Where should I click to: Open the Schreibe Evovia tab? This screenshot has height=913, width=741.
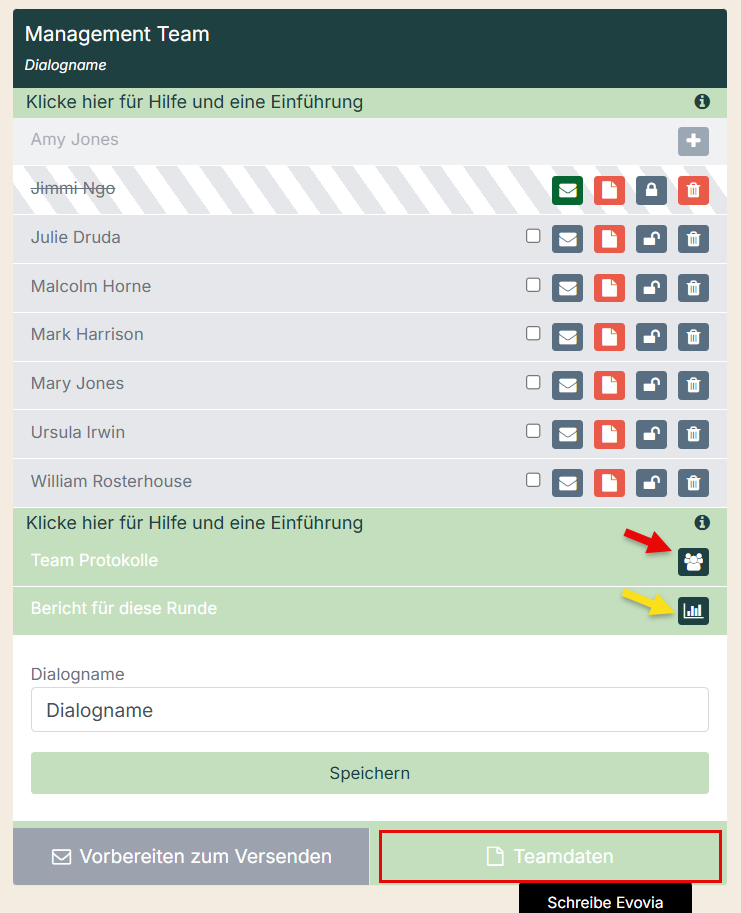605,900
